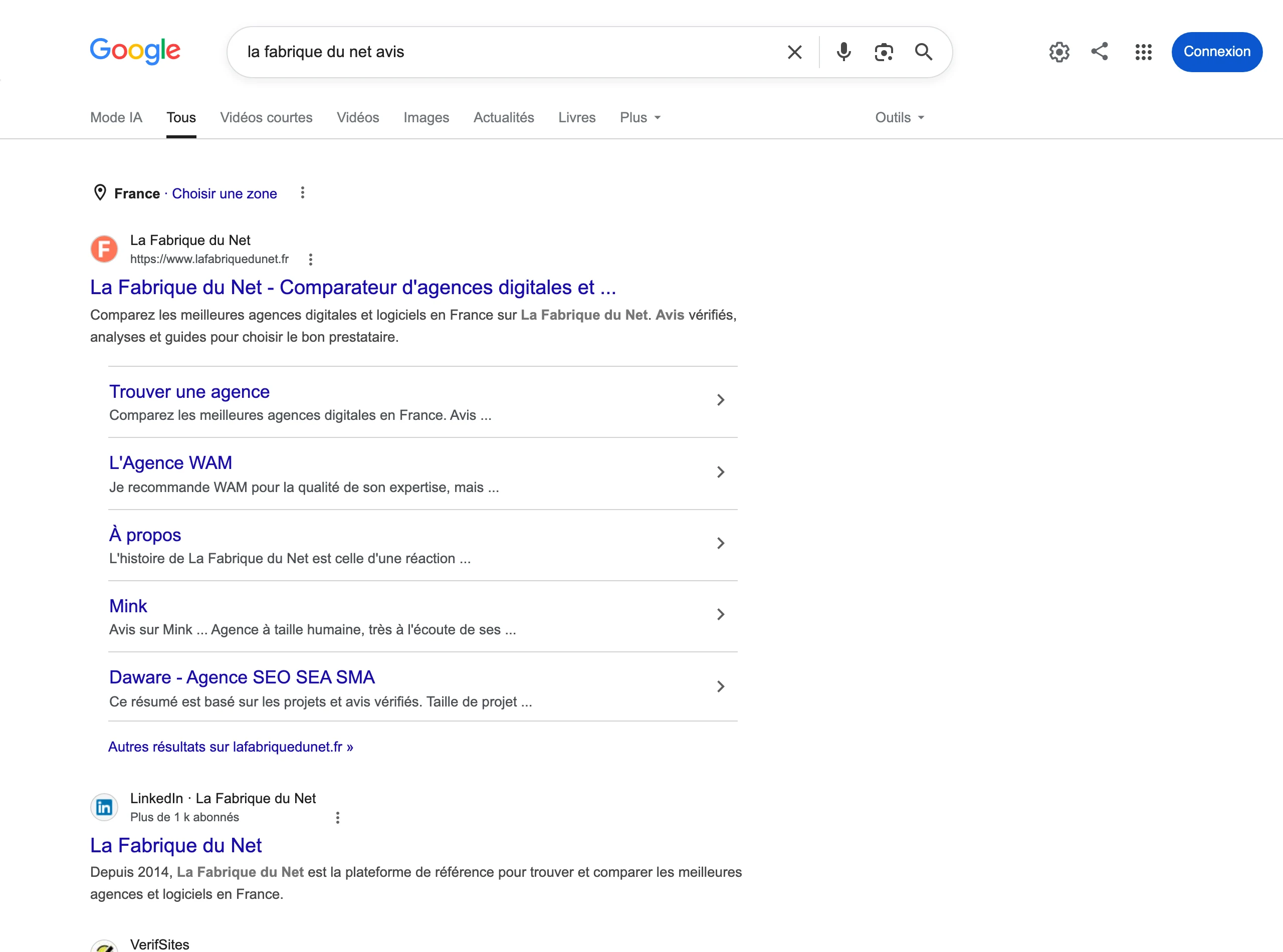This screenshot has width=1283, height=952.
Task: Open the Trouver une agence sitelink
Action: click(189, 392)
